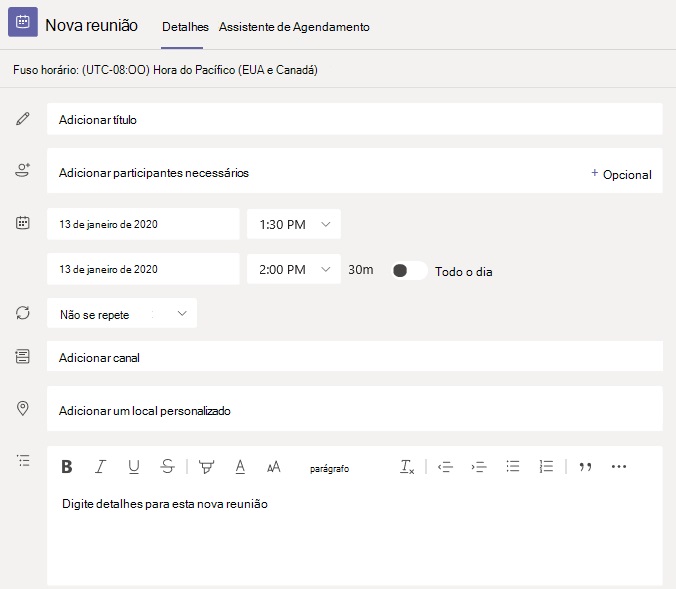Click the Adicionar título field

[x=354, y=119]
